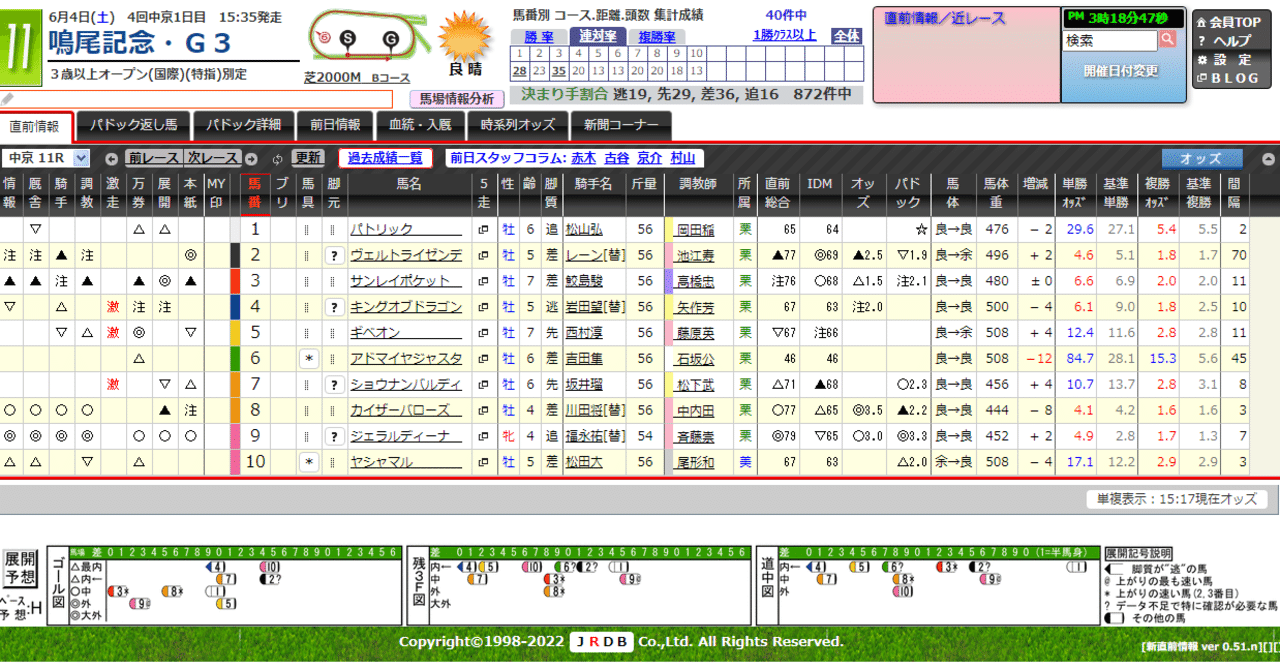Click the 会員TOP home icon
This screenshot has width=1280, height=670.
pyautogui.click(x=1201, y=22)
